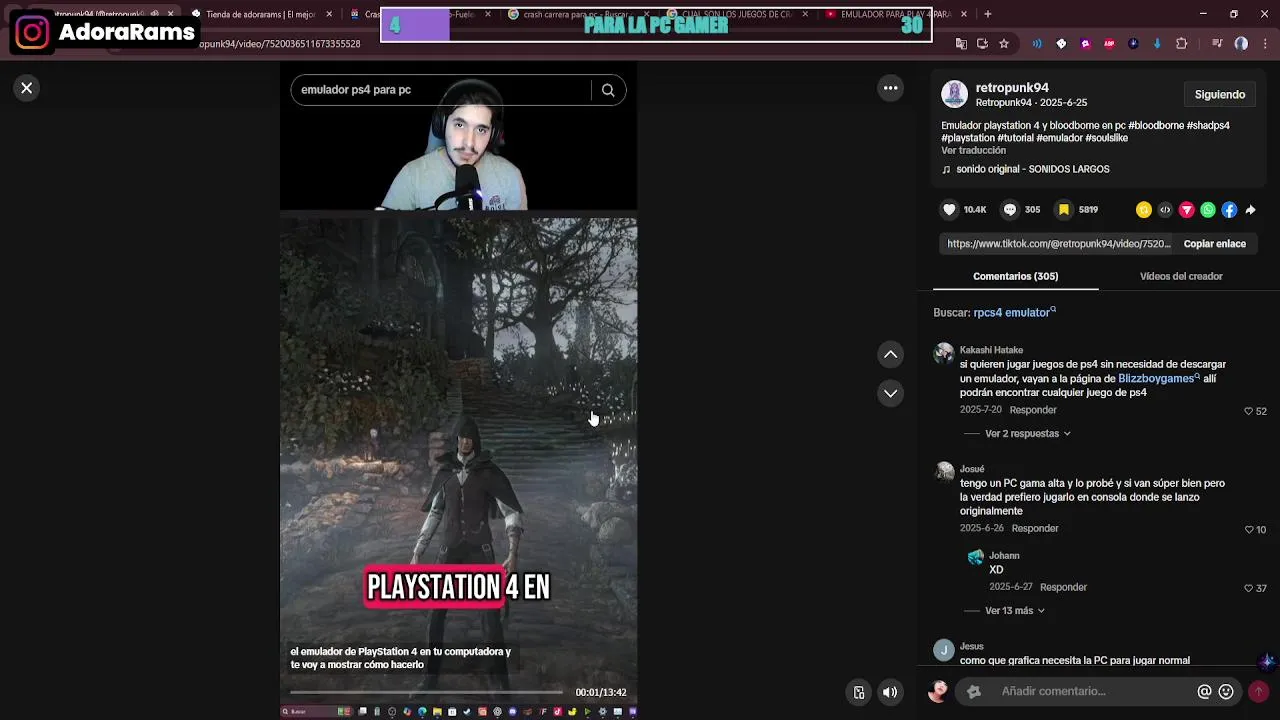Open the three-dots video options menu
Screen dimensions: 1280x720
[x=890, y=88]
